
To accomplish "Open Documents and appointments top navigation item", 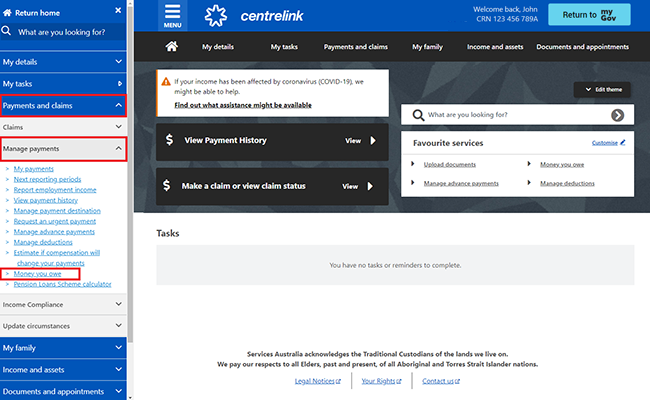I will coord(582,47).
